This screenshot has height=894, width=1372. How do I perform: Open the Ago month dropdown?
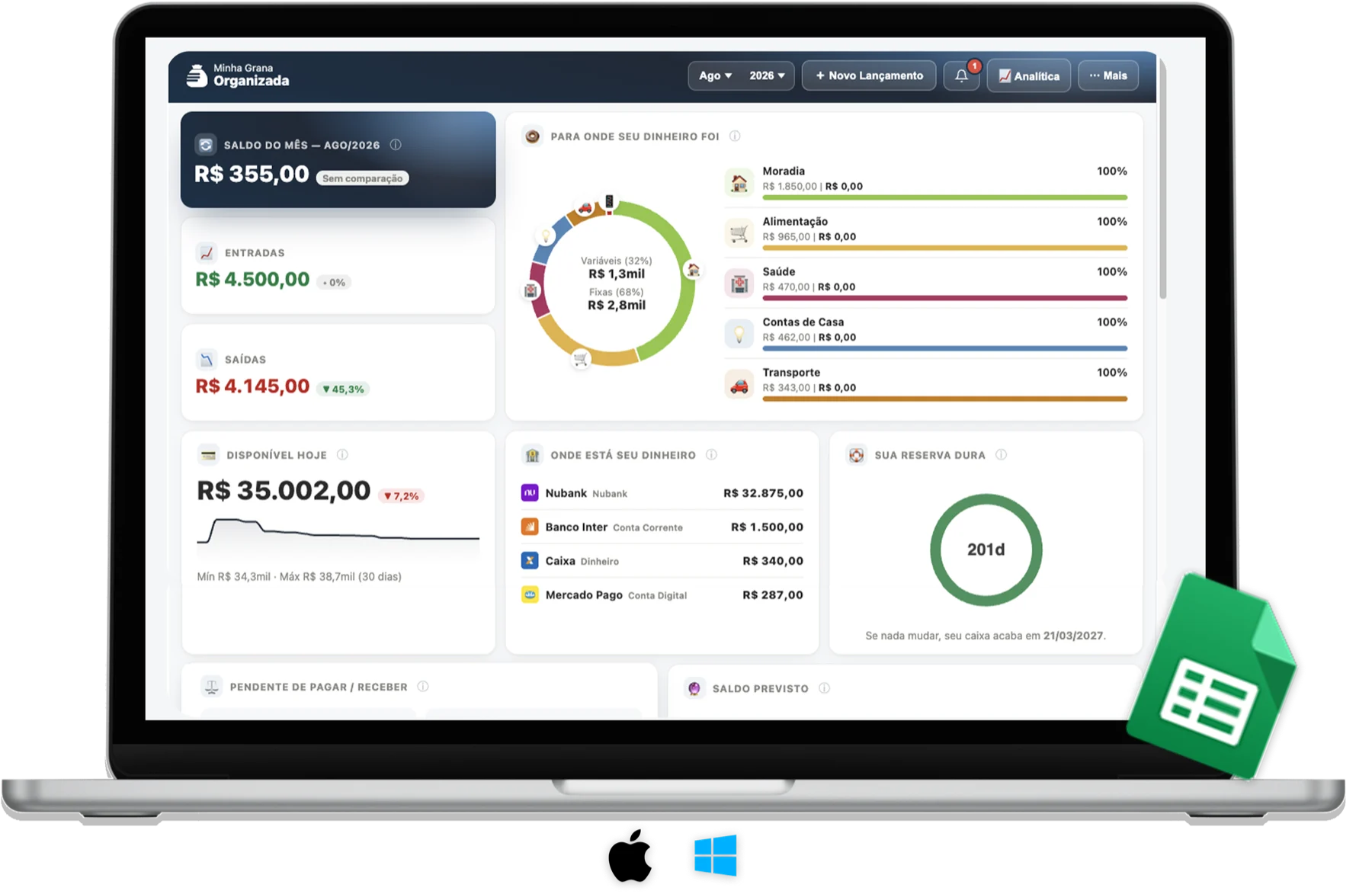tap(715, 75)
